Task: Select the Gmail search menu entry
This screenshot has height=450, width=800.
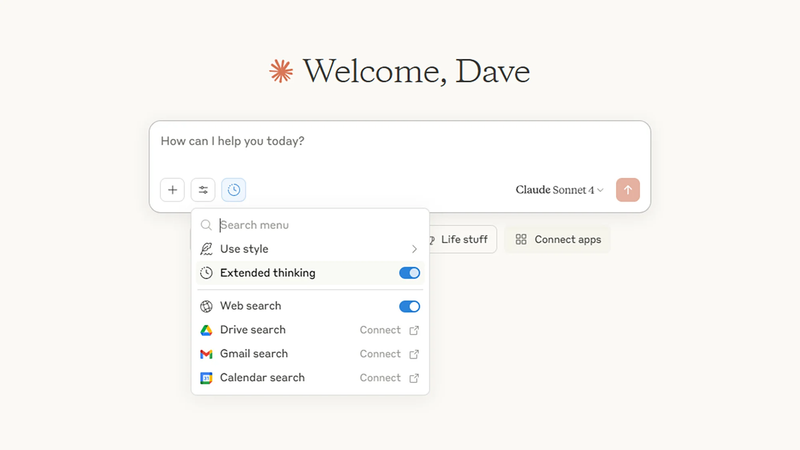Action: [310, 354]
